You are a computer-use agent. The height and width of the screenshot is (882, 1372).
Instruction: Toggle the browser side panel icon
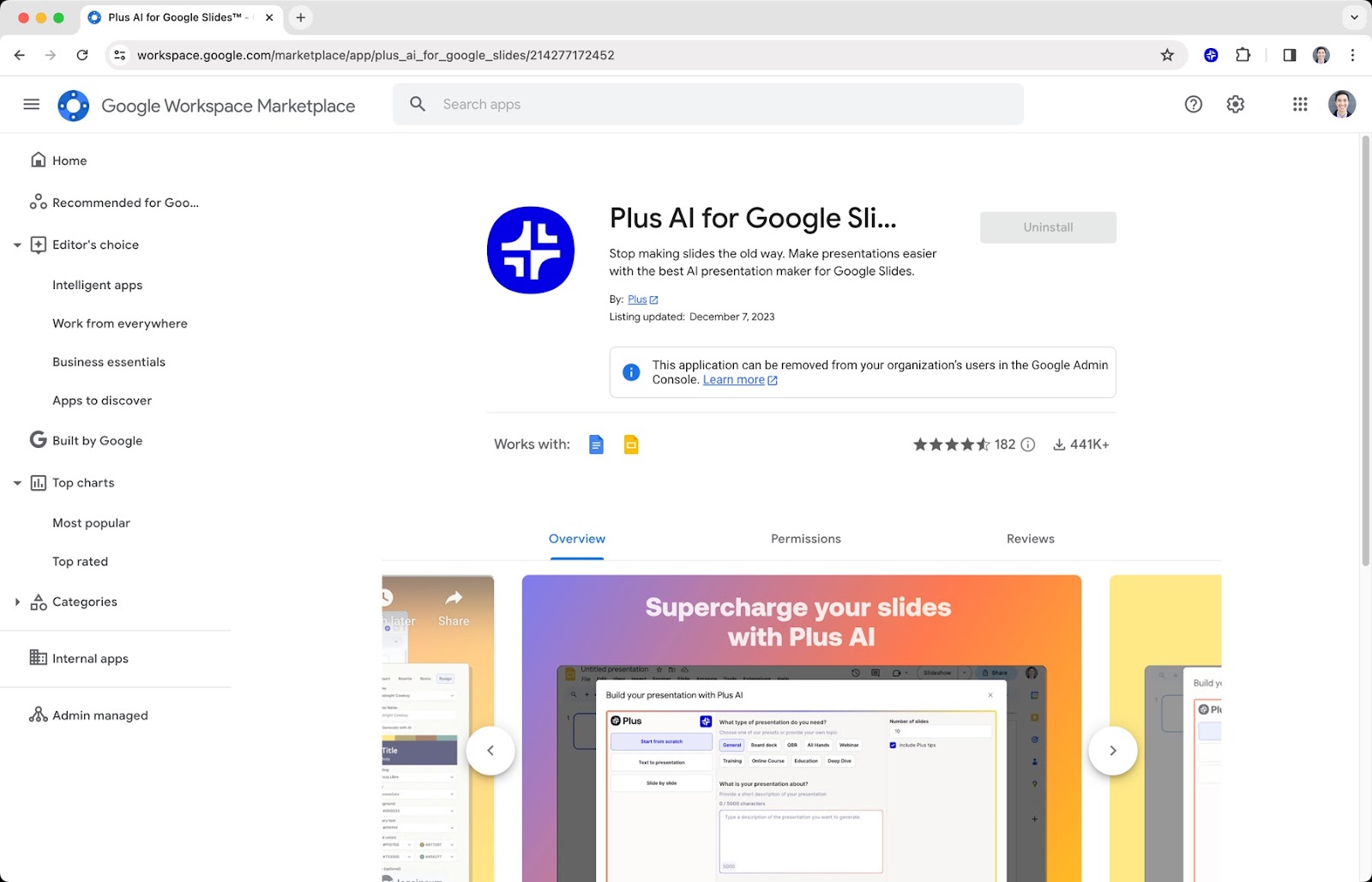pyautogui.click(x=1290, y=55)
